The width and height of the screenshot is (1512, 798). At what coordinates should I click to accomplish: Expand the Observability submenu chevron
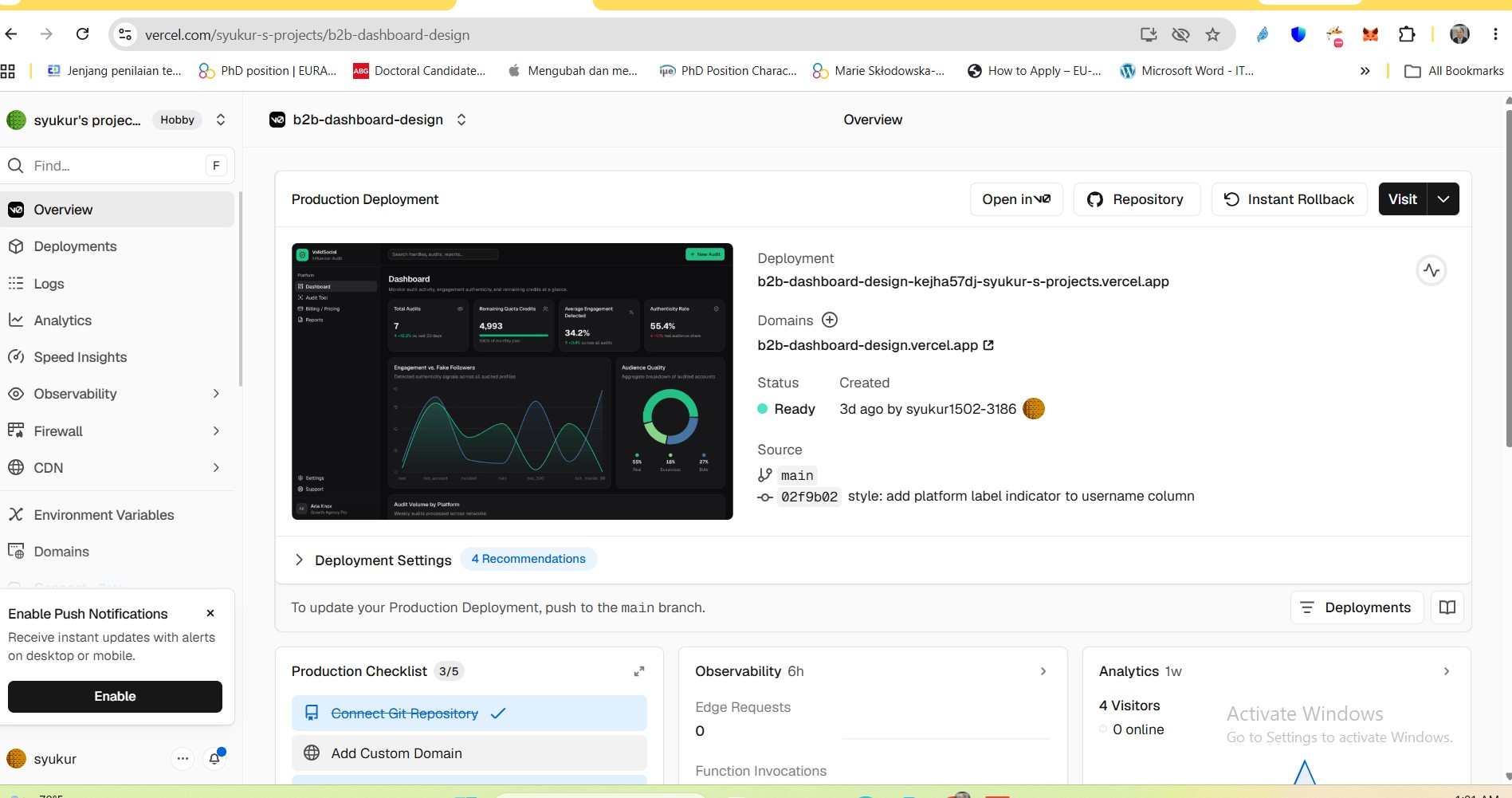coord(216,394)
